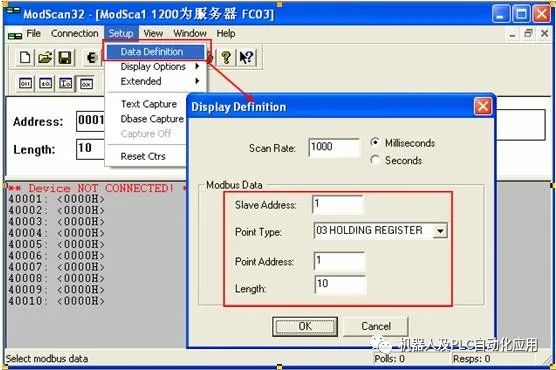Click the main window Length field
Viewport: 556px width, 370px height.
(90, 149)
